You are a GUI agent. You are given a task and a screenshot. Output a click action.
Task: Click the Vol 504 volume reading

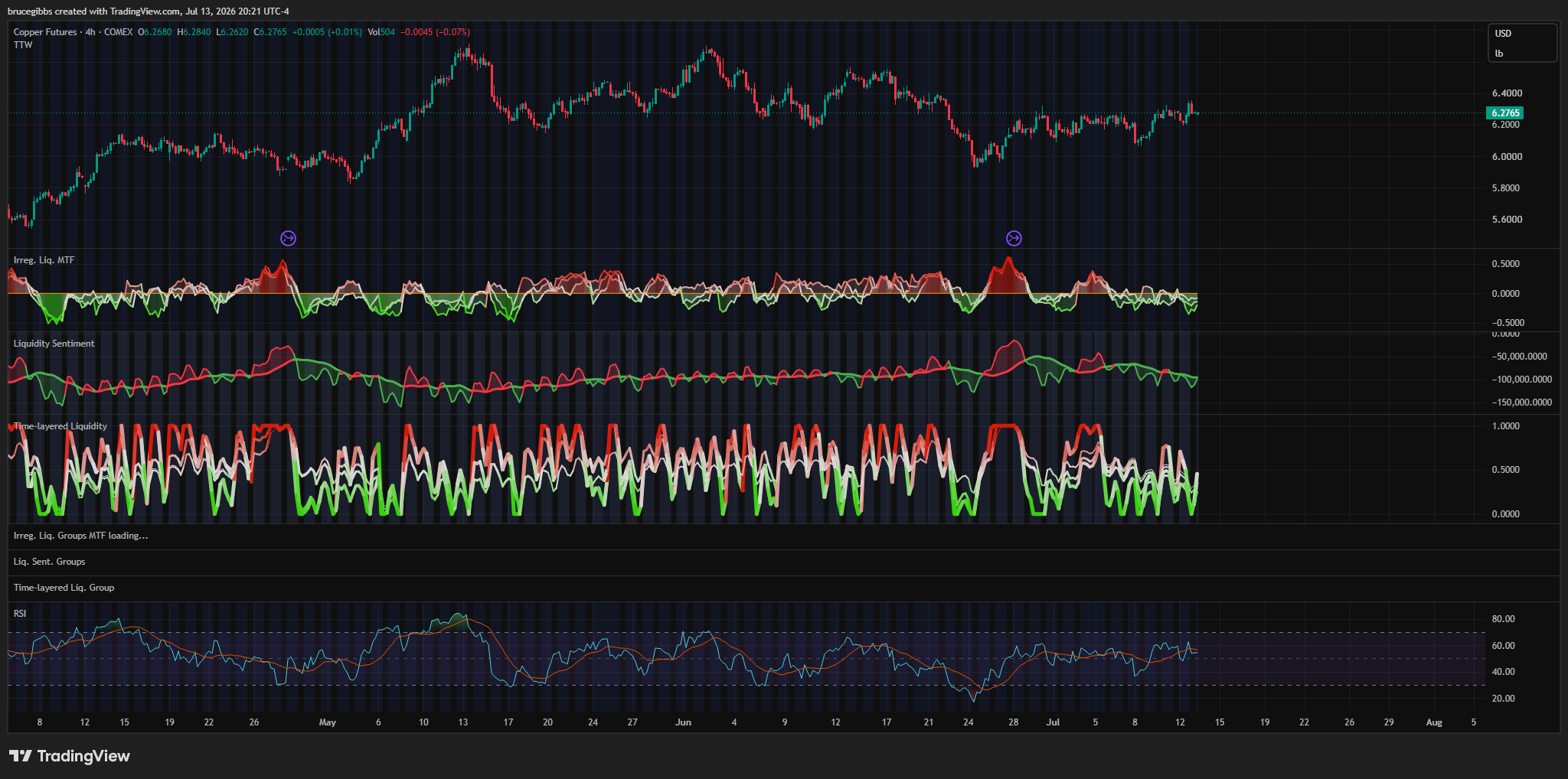(x=381, y=32)
